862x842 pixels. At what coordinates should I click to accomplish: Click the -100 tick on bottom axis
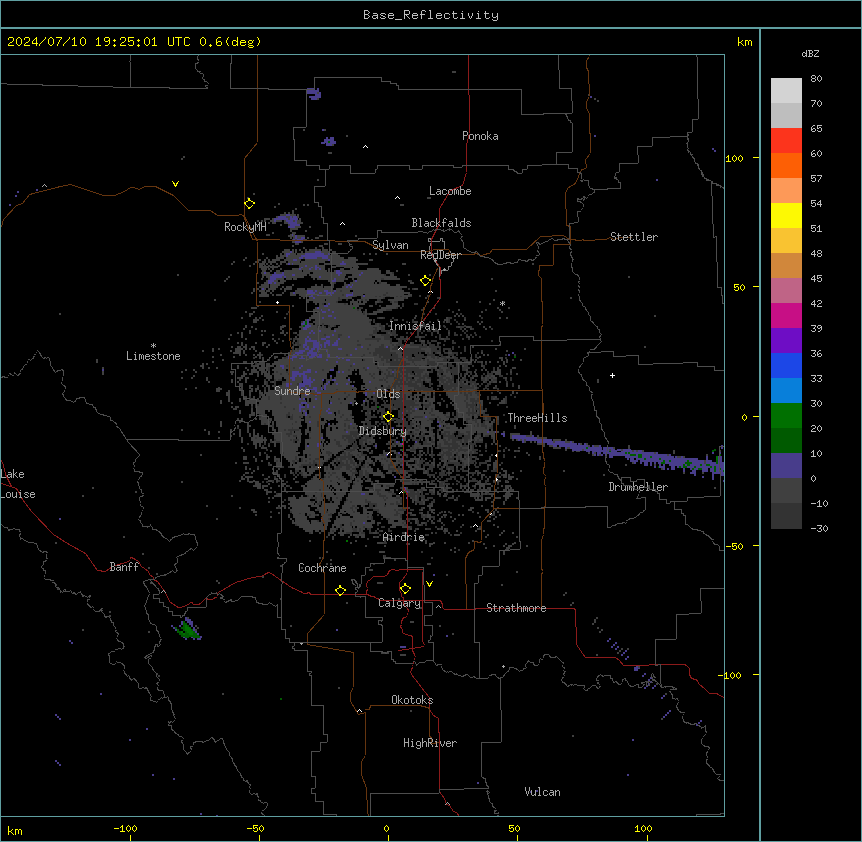coord(125,828)
